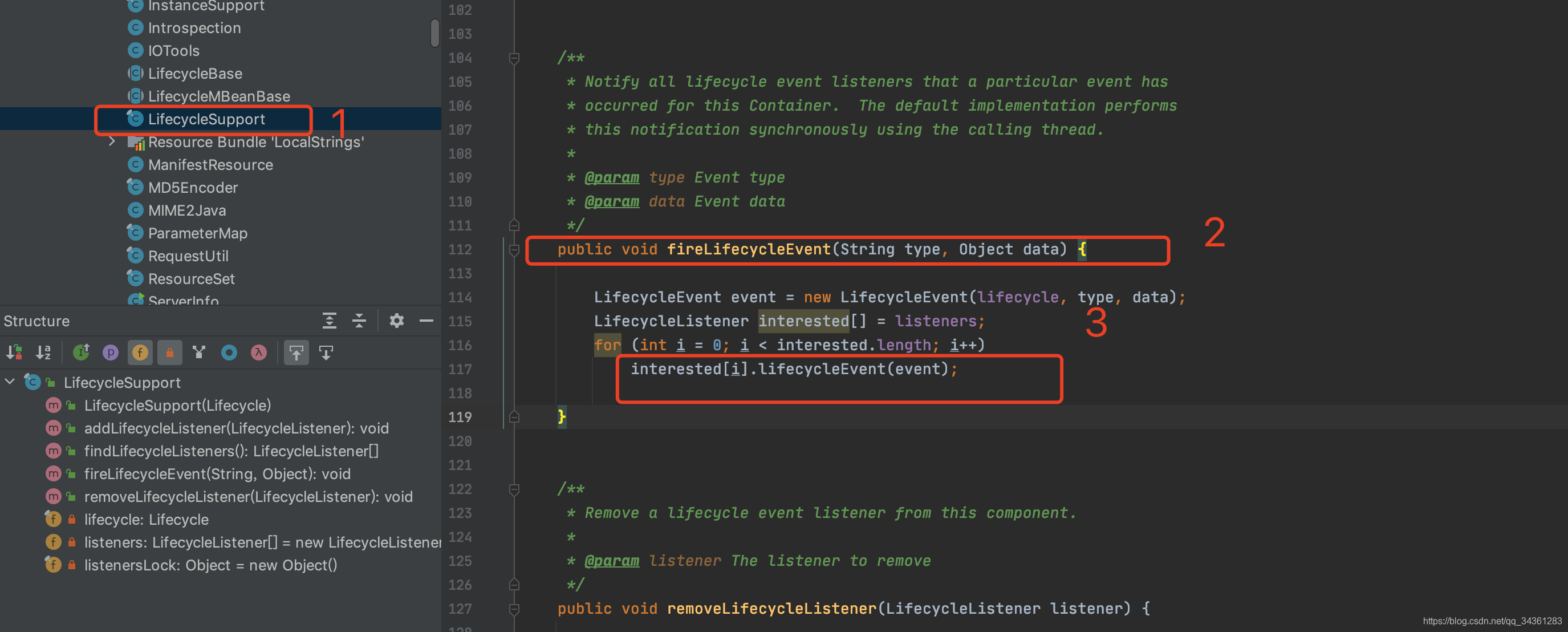The height and width of the screenshot is (632, 1568).
Task: Click field icon beside listenersLock
Action: (x=54, y=565)
